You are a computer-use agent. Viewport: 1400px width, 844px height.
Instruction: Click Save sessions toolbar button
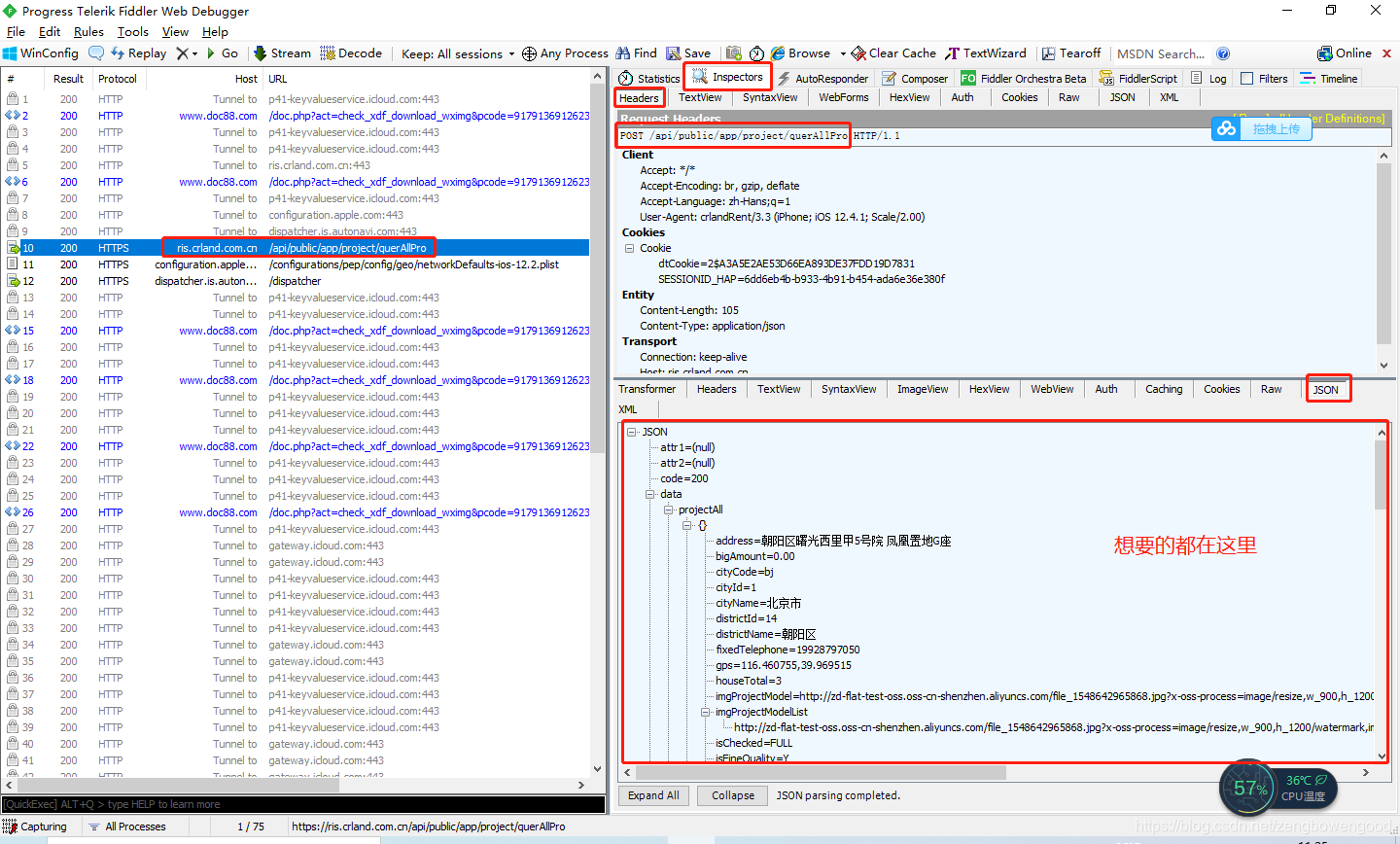688,53
